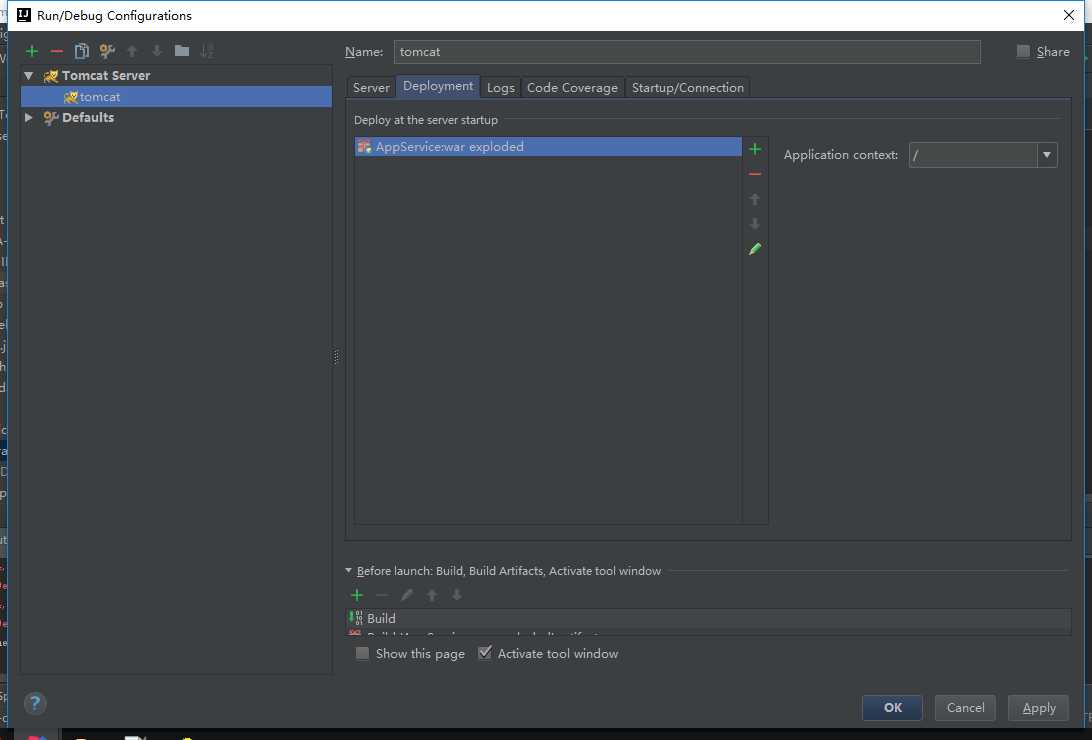1092x740 pixels.
Task: Expand the Defaults tree node
Action: point(29,118)
